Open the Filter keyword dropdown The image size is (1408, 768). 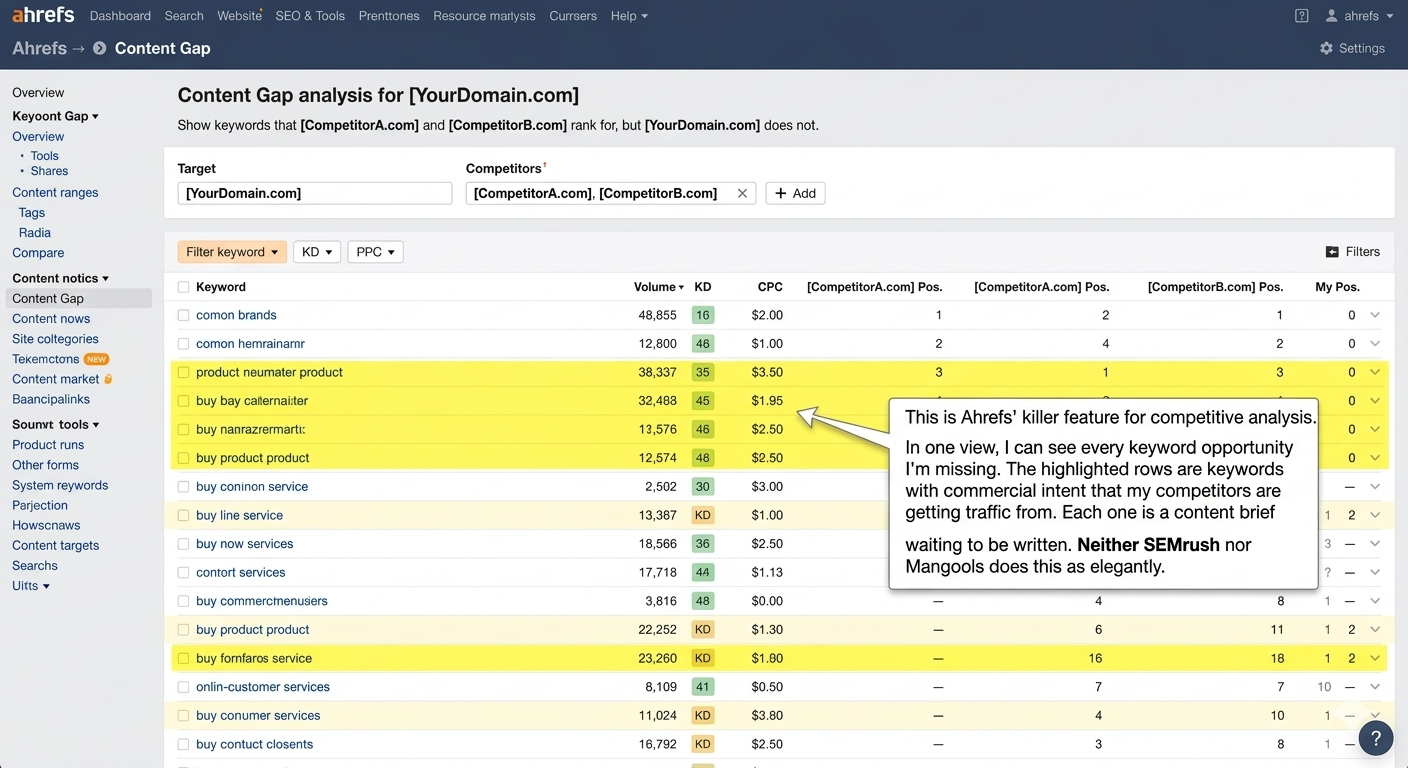[x=232, y=252]
